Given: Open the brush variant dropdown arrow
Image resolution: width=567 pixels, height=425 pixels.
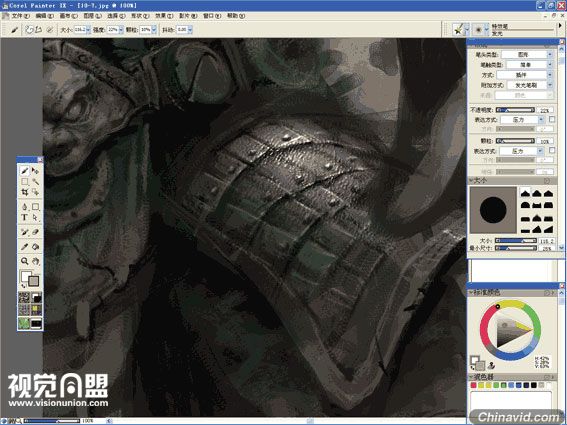Looking at the screenshot, I should [486, 30].
